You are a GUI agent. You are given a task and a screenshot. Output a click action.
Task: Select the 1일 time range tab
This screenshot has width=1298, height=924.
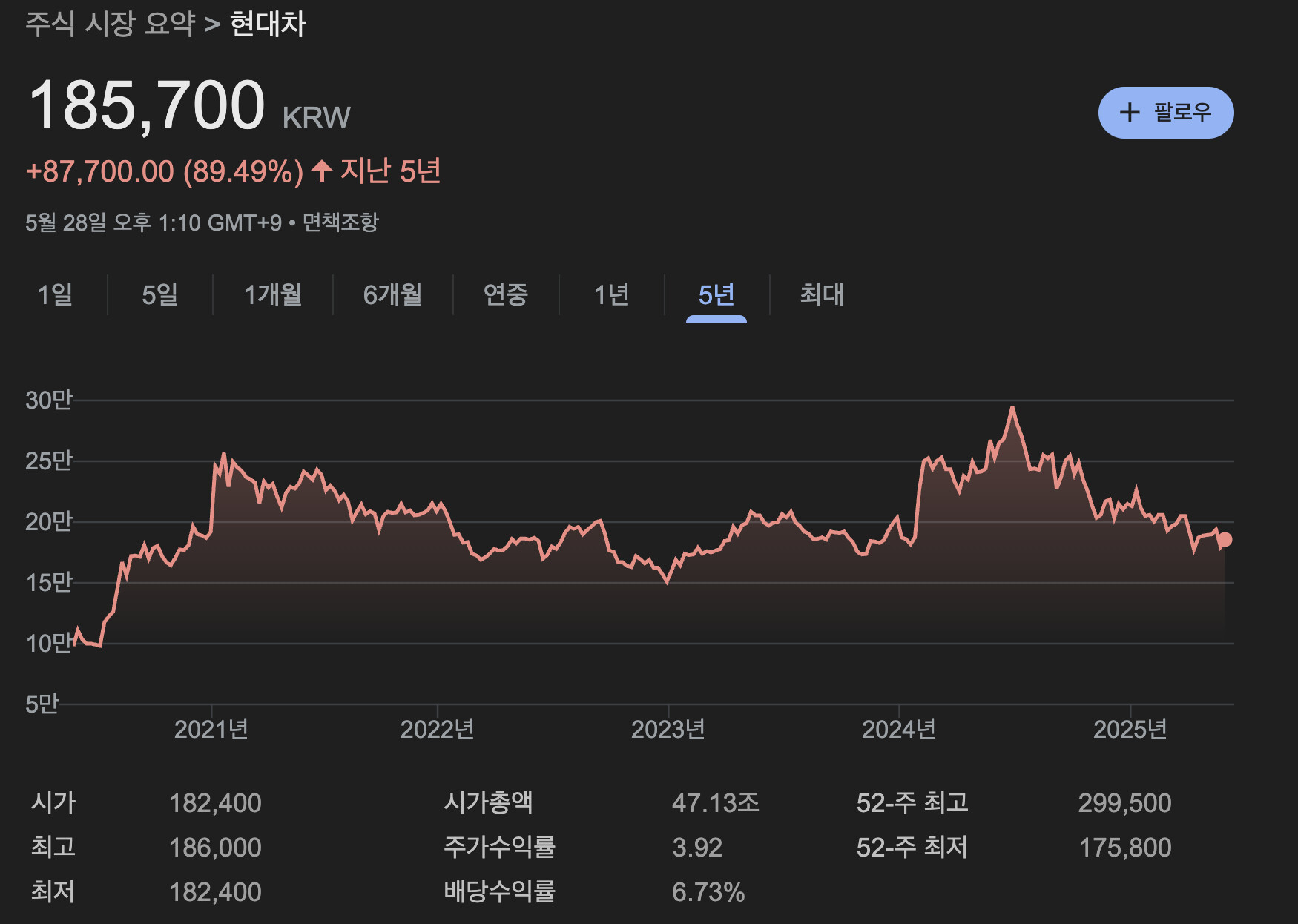tap(55, 294)
